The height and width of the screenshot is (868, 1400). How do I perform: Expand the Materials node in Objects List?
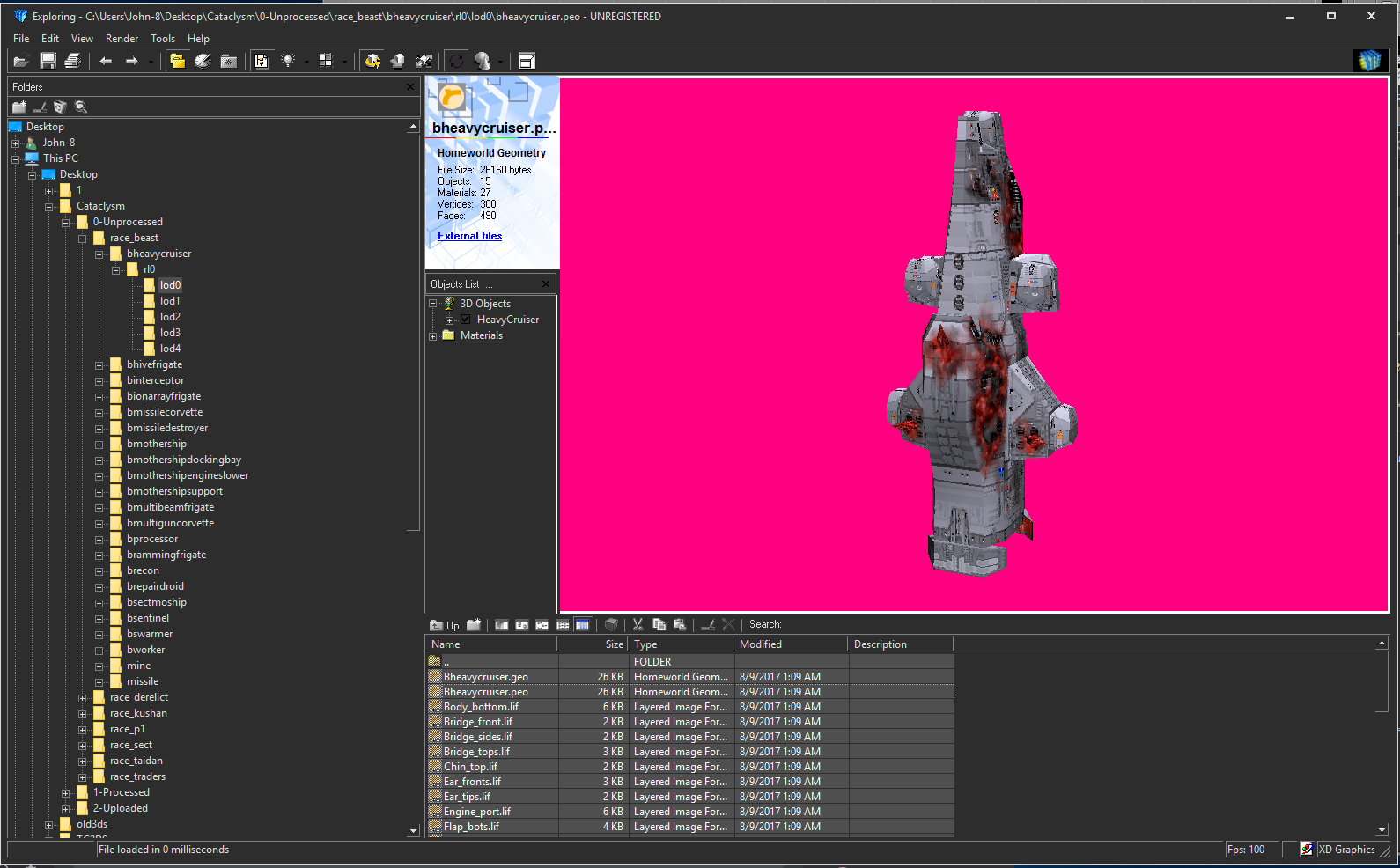pos(433,336)
